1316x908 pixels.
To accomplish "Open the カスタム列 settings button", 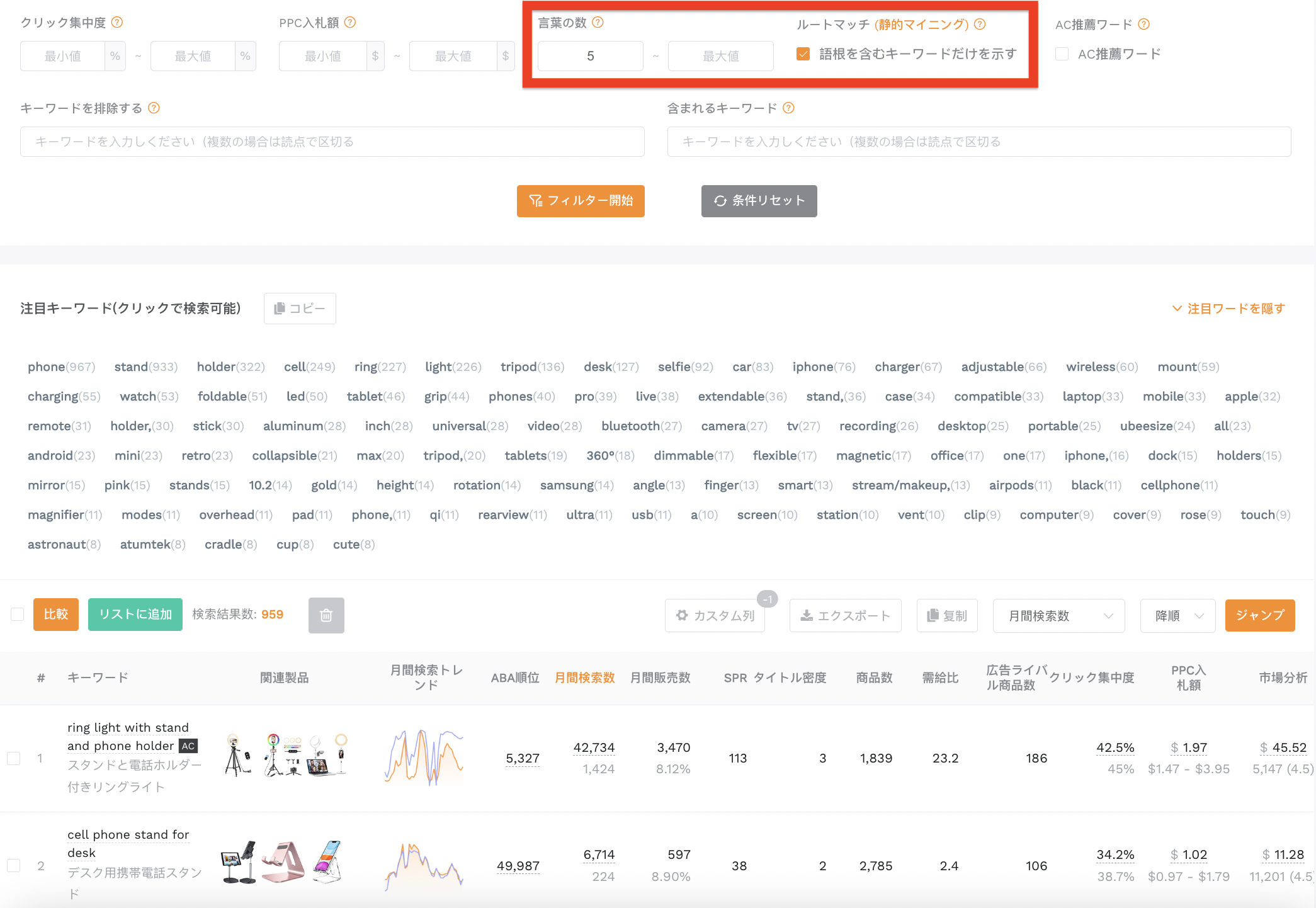I will 715,616.
